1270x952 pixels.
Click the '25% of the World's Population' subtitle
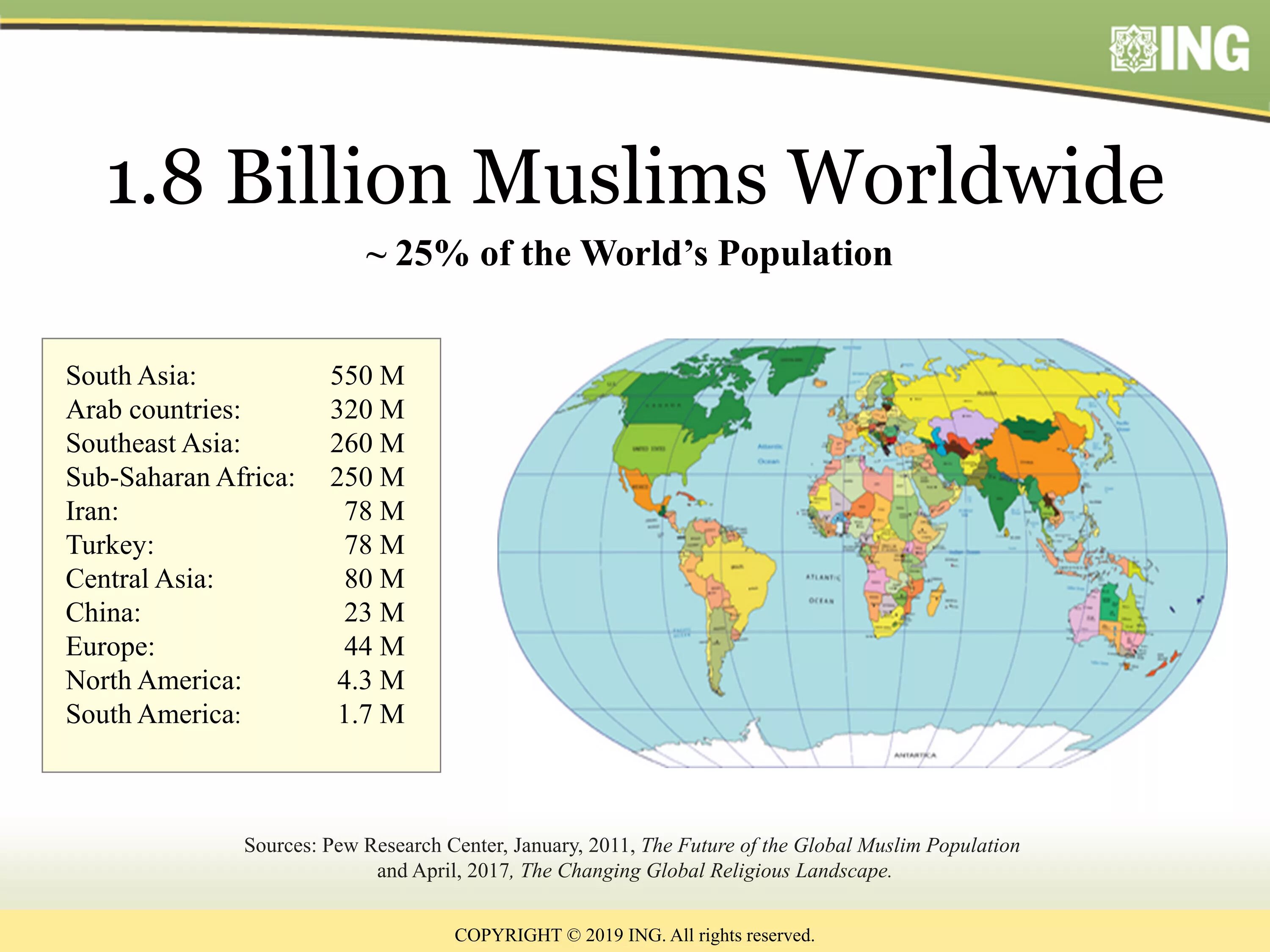tap(629, 253)
